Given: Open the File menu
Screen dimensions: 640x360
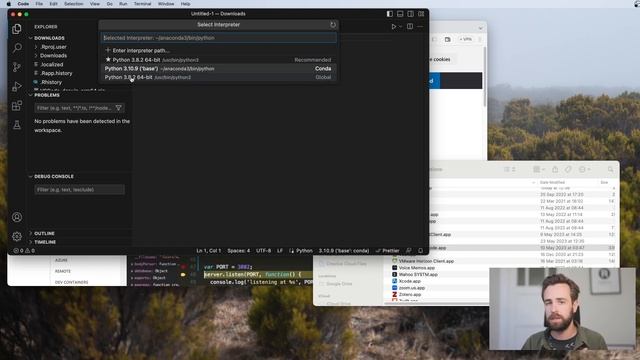Looking at the screenshot, I should pos(39,4).
